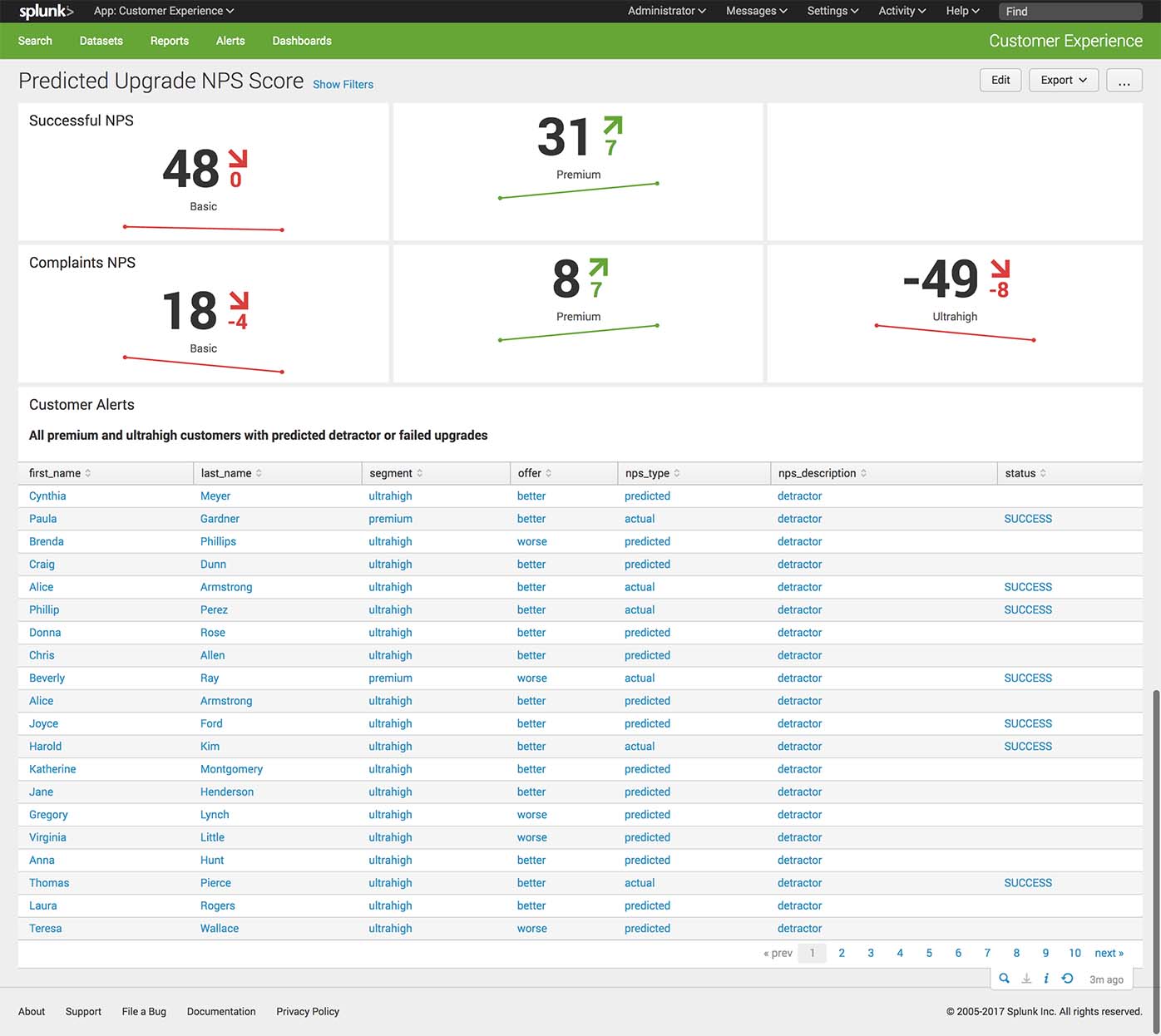The image size is (1161, 1036).
Task: Open the dashboard more-actions ellipsis button
Action: tap(1124, 80)
